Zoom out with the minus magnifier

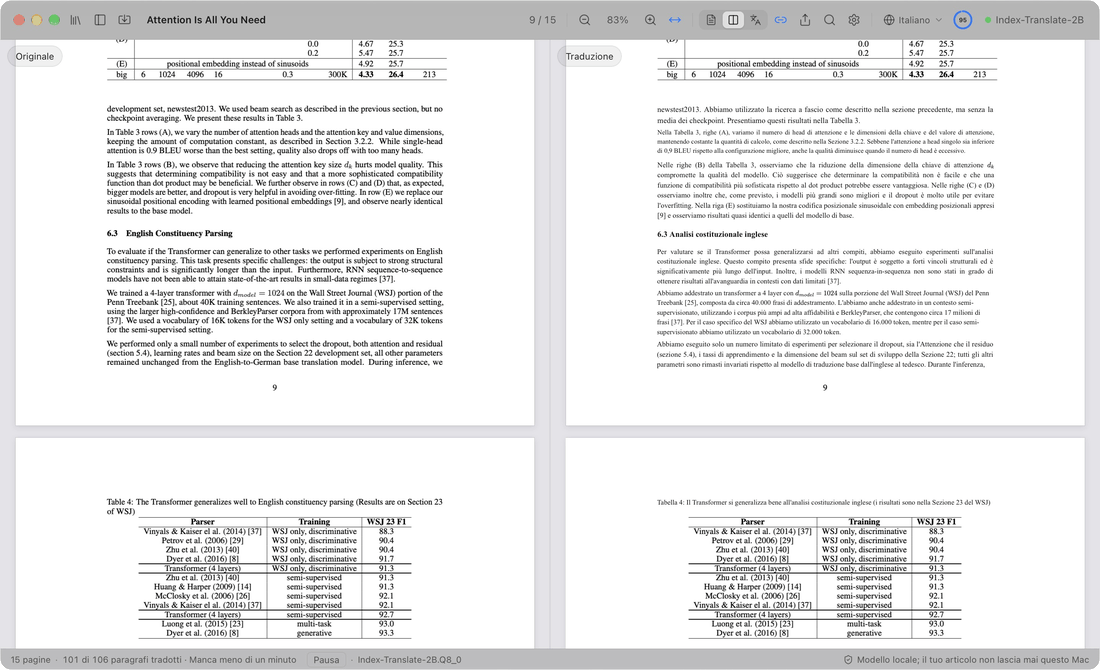[584, 20]
